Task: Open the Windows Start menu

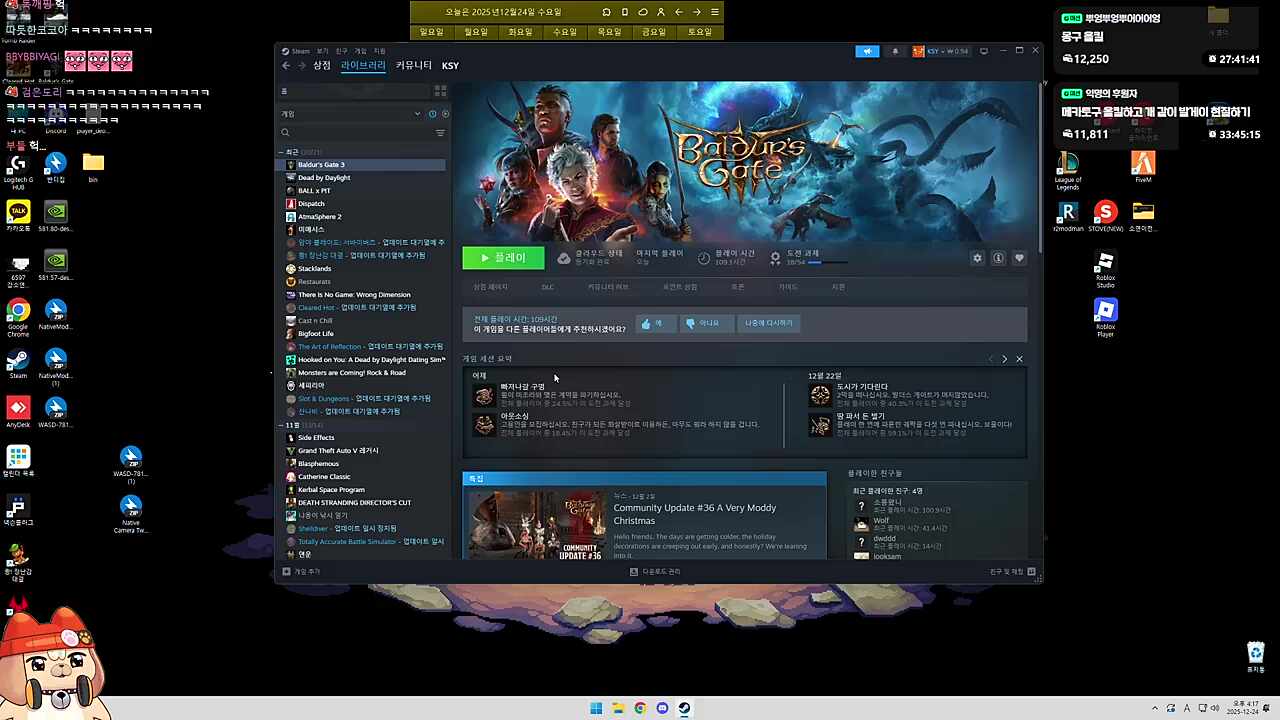Action: tap(596, 709)
